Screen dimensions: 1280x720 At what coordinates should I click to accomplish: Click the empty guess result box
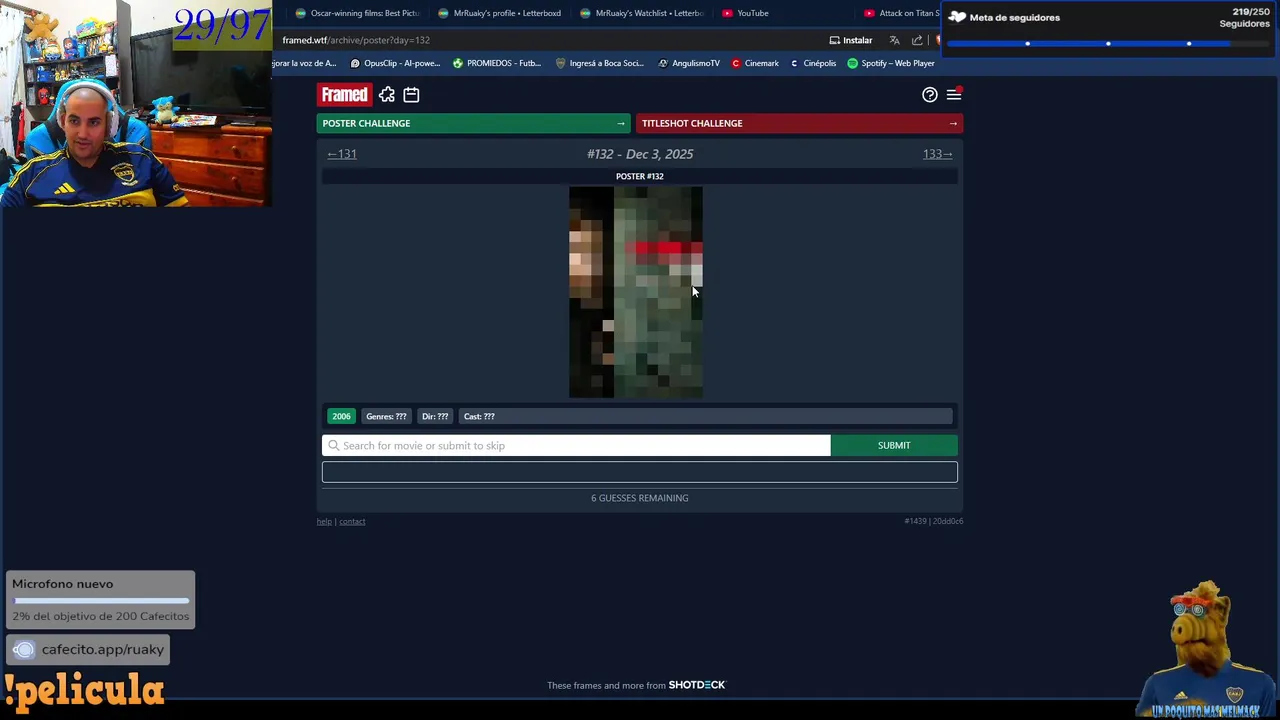640,472
